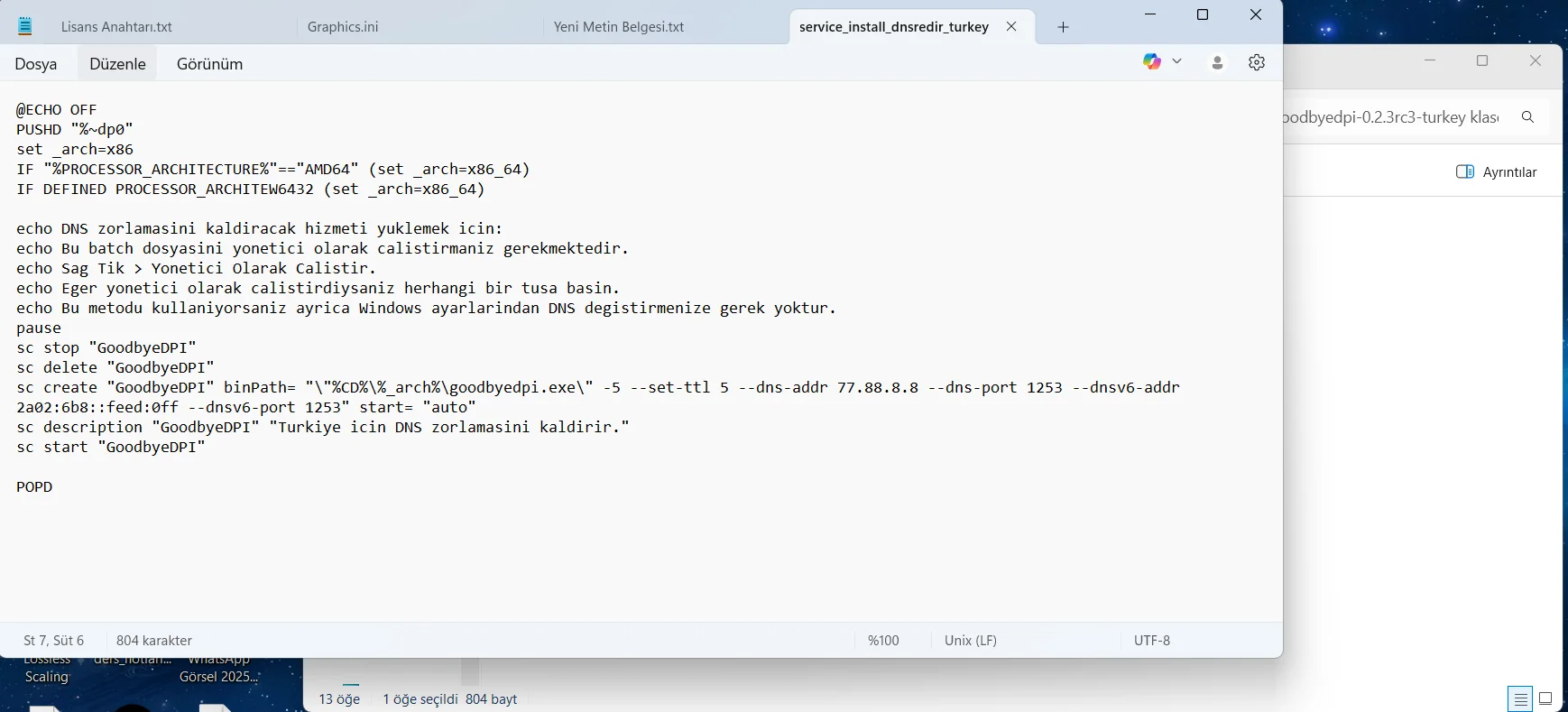Click the 'sc start "GoodbyeDPI"' line
The image size is (1568, 712).
[111, 448]
